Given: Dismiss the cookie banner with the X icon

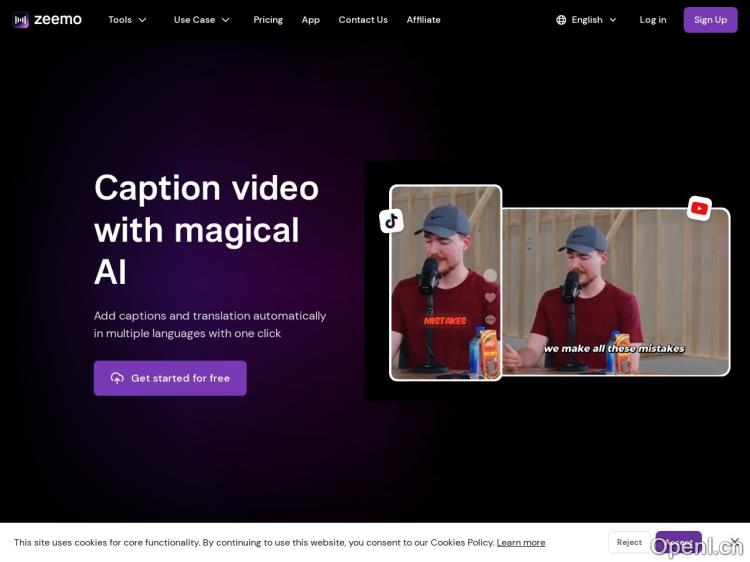Looking at the screenshot, I should coord(734,542).
